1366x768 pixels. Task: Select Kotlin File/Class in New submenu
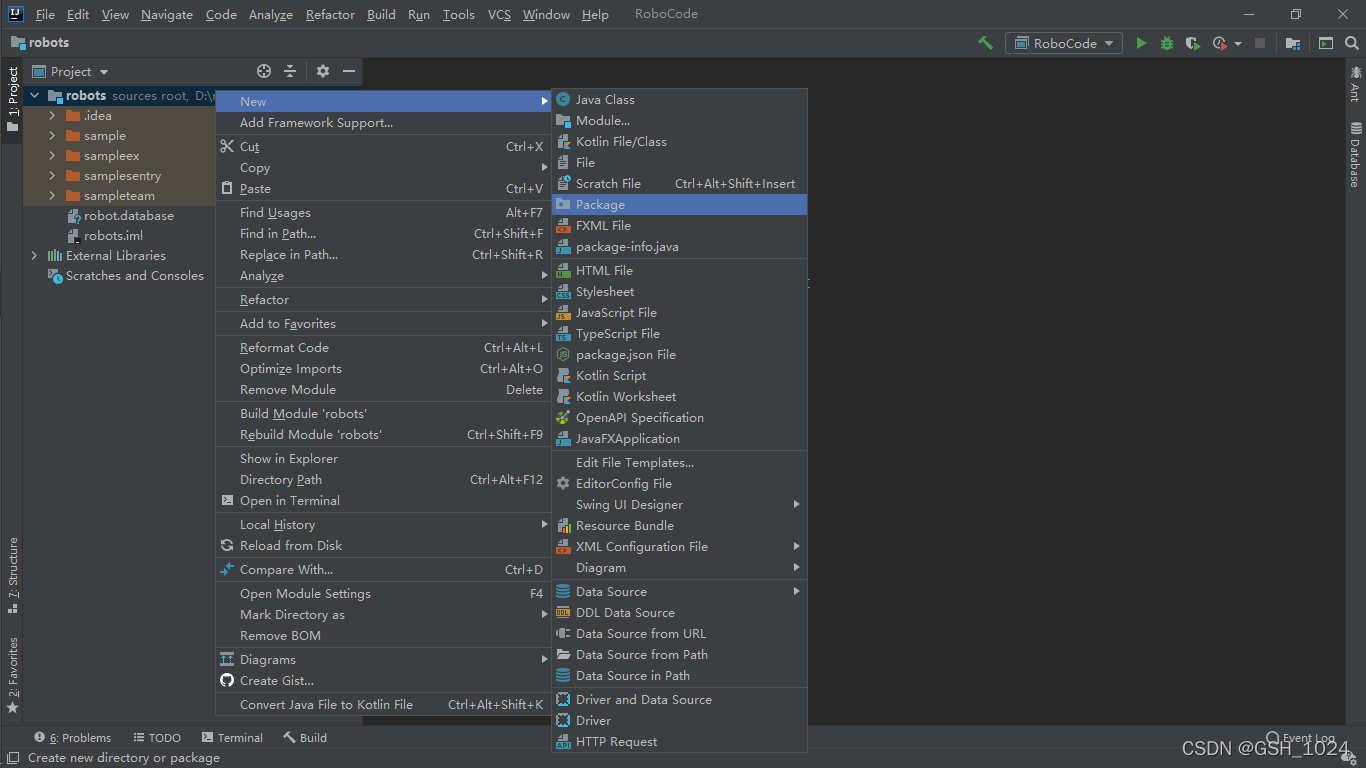(680, 141)
